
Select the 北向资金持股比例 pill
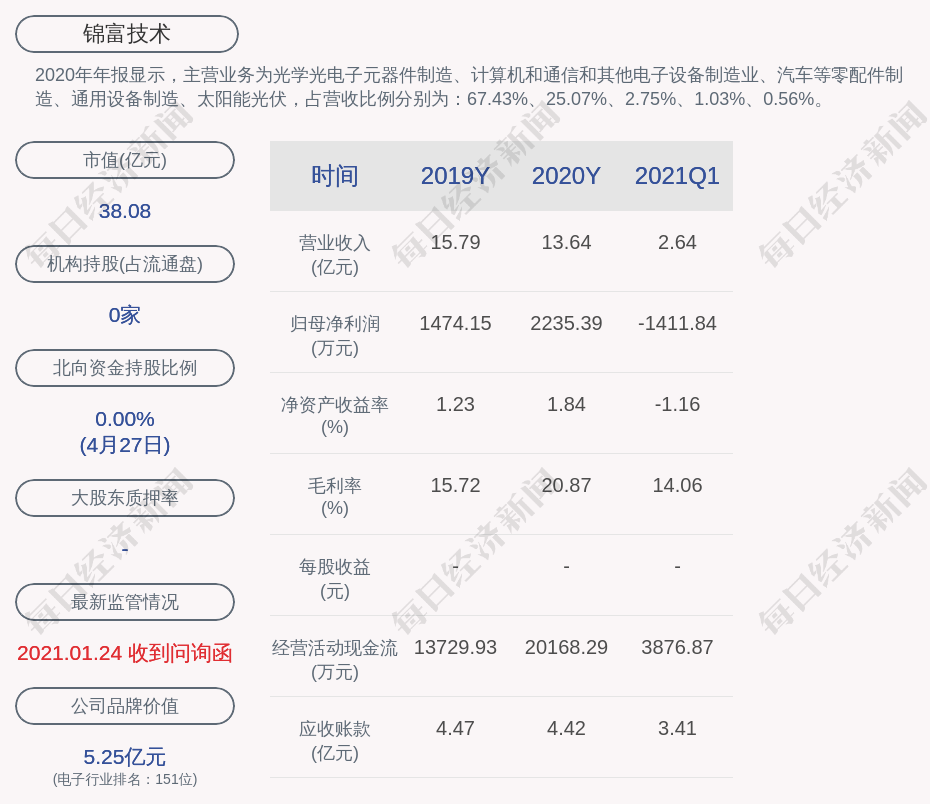click(x=125, y=368)
